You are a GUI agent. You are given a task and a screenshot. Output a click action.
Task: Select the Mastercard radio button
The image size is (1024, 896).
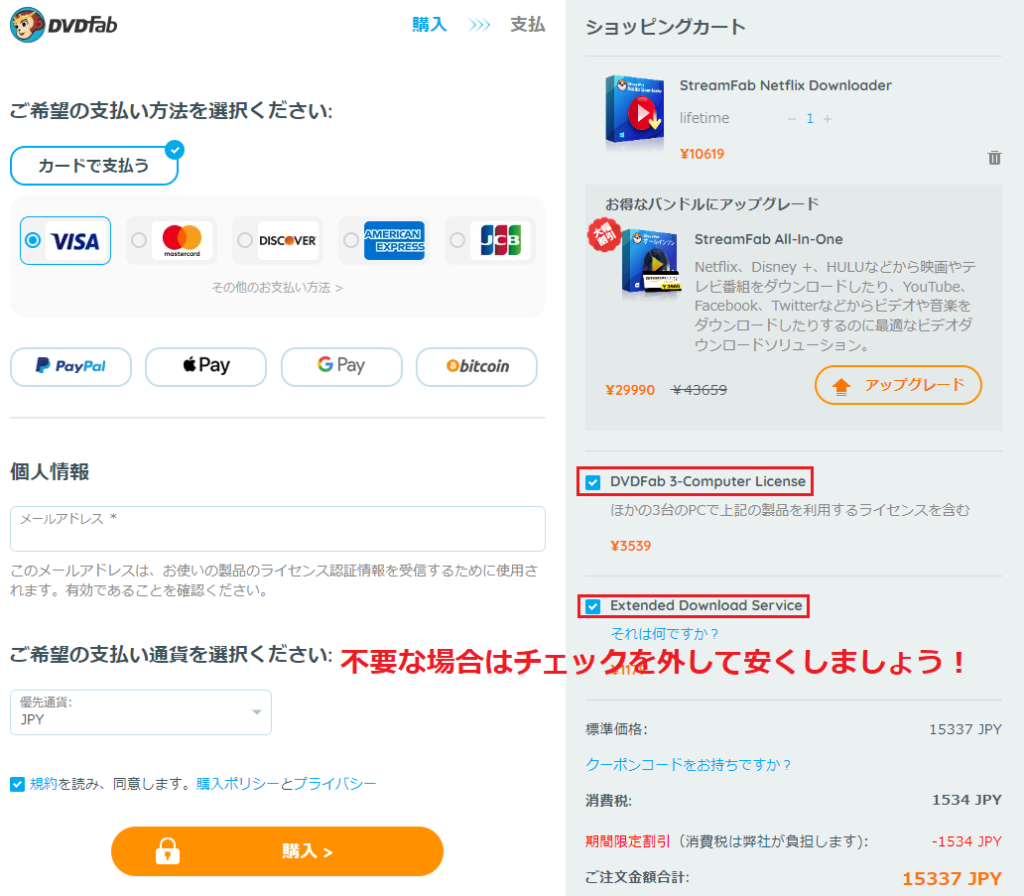[139, 240]
